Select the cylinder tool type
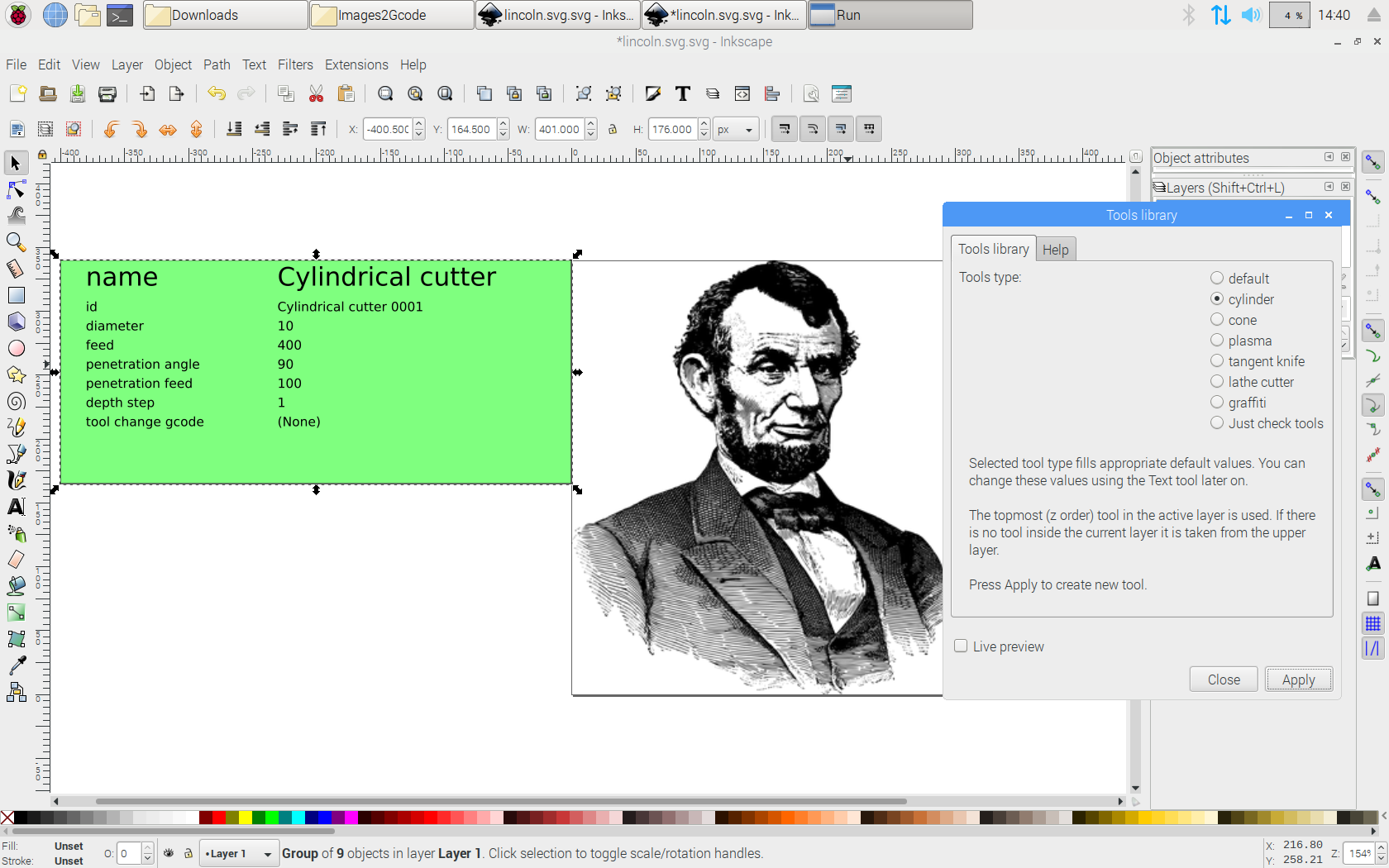Image resolution: width=1389 pixels, height=868 pixels. (x=1242, y=299)
